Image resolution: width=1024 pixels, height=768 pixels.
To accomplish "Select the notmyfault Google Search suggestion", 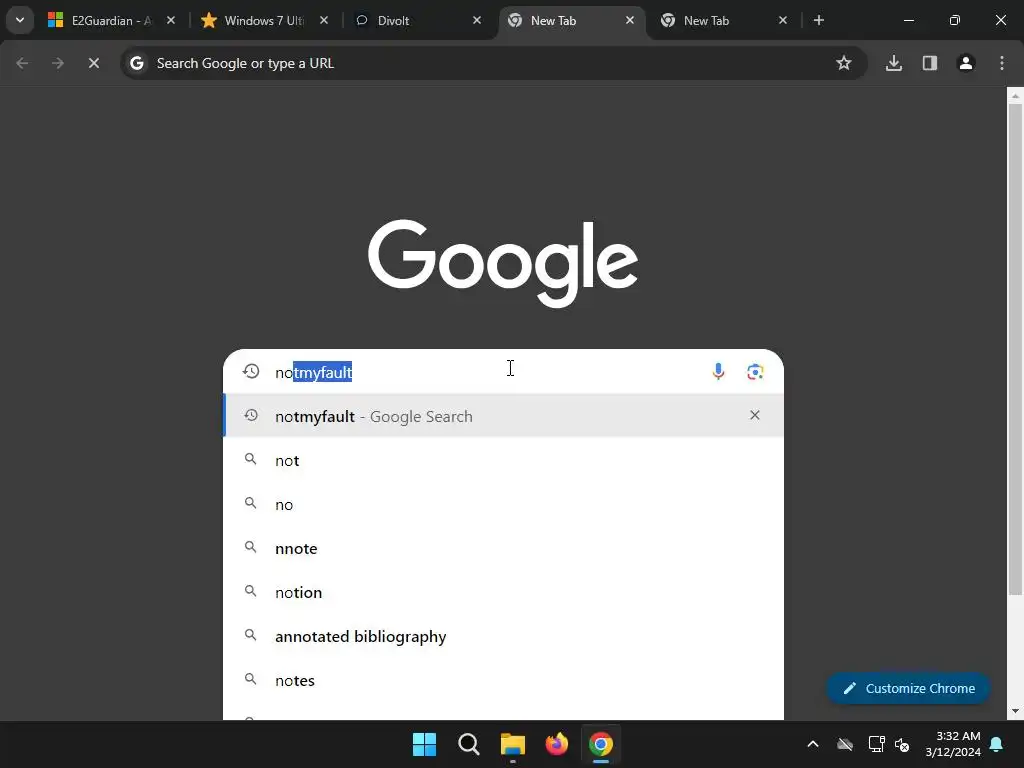I will (x=503, y=416).
